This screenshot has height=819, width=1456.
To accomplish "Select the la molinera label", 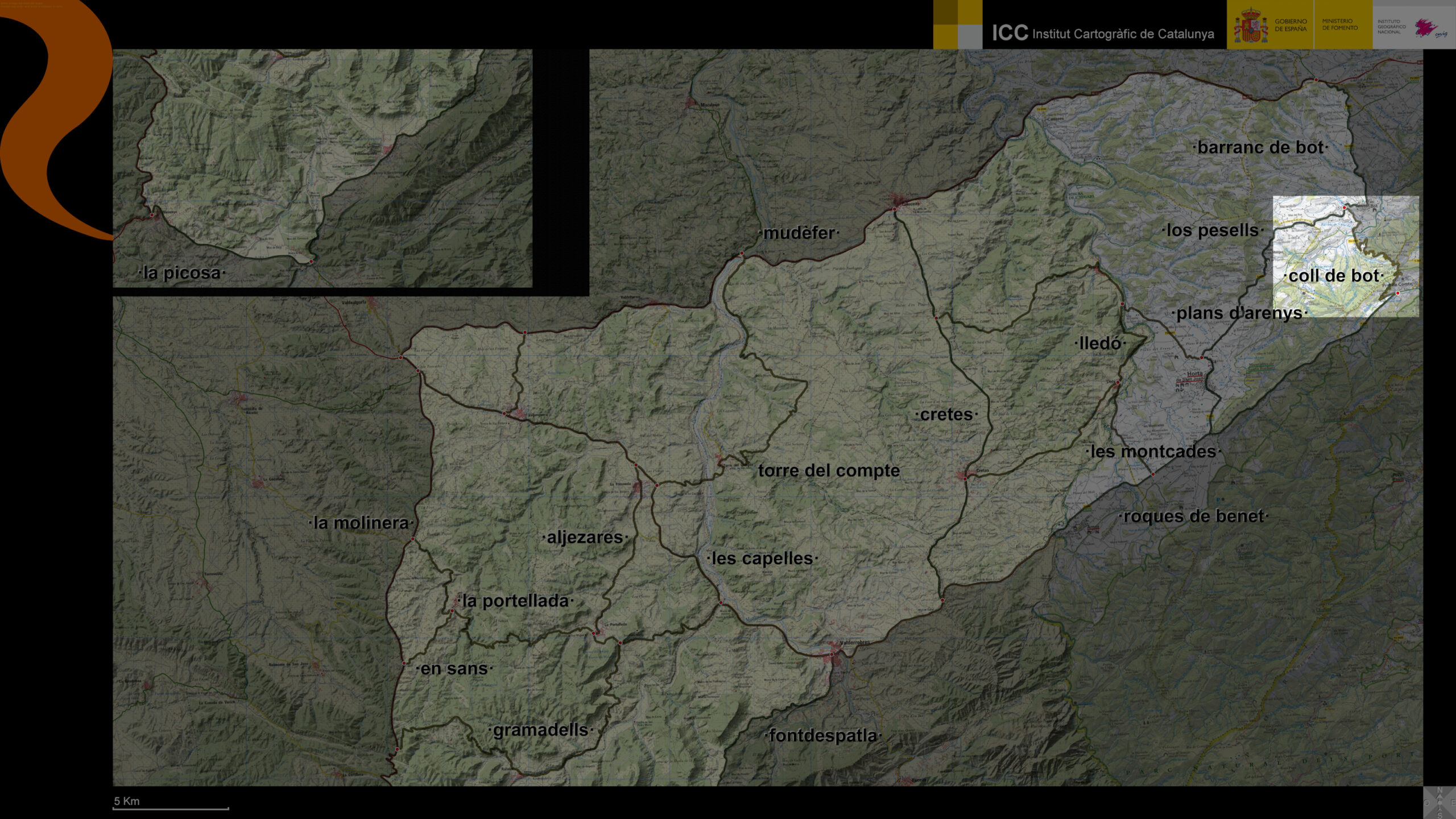I will click(361, 523).
